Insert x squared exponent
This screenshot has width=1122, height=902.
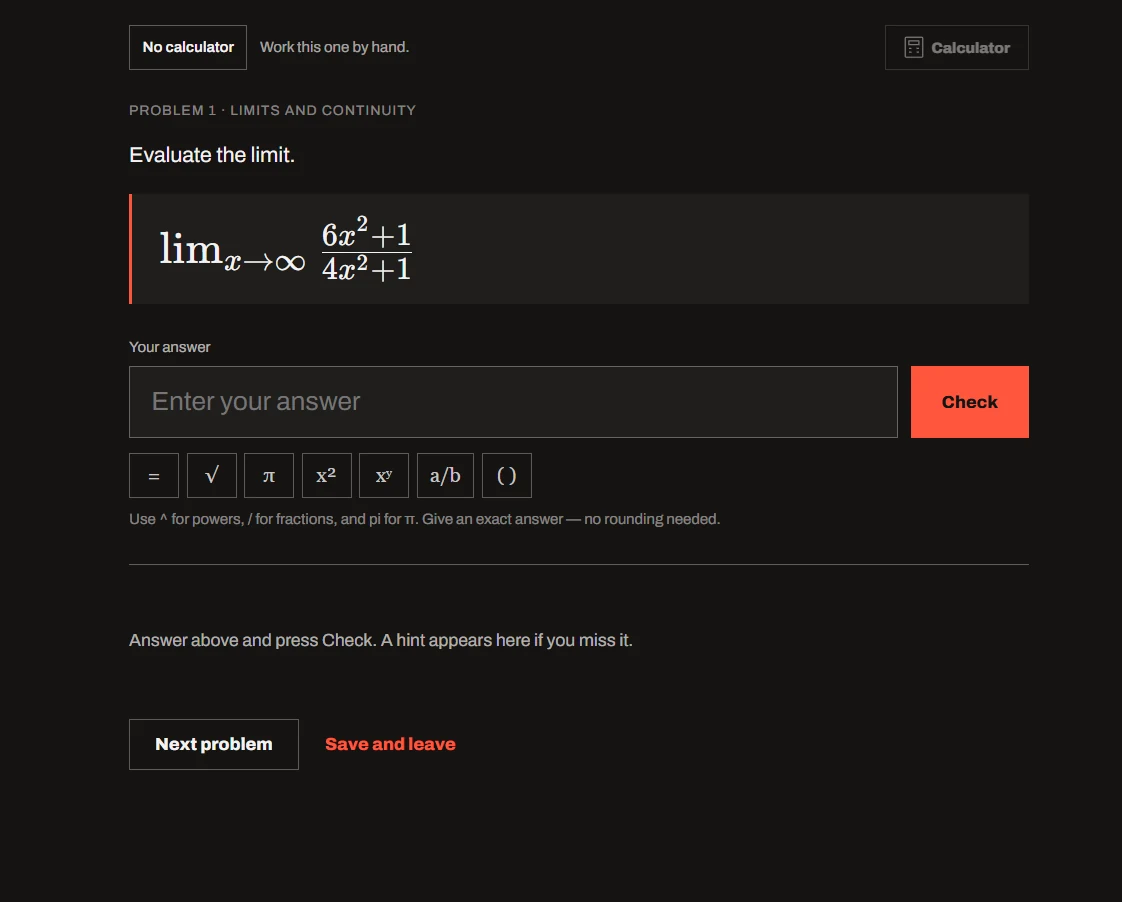tap(326, 476)
